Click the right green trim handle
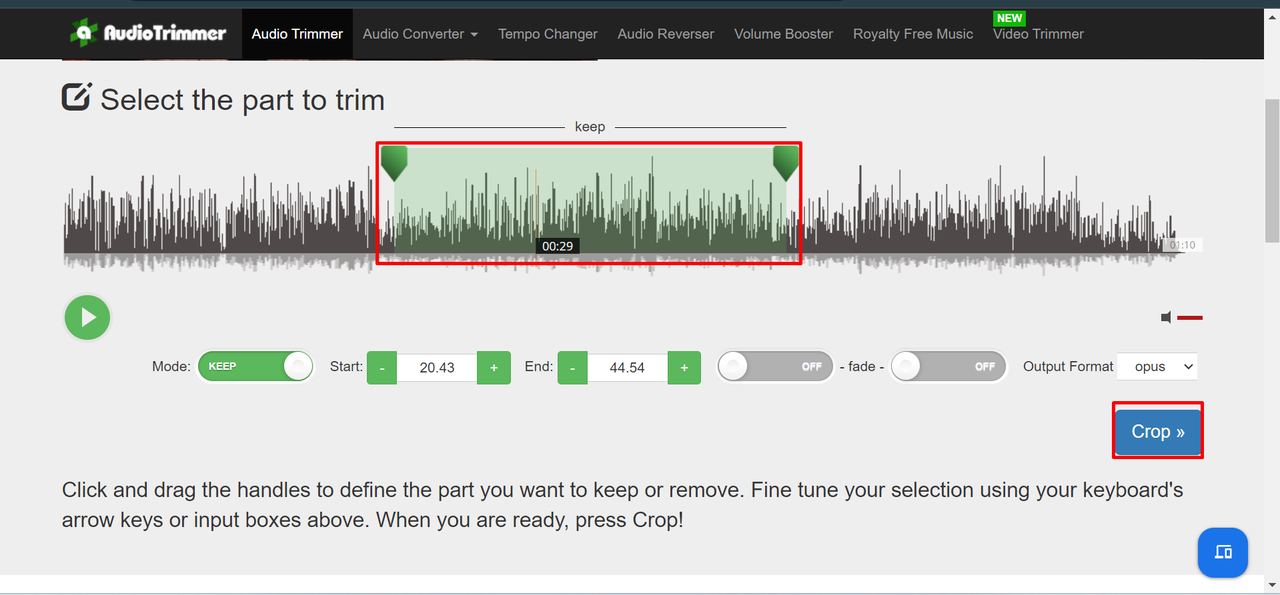This screenshot has height=595, width=1280. point(786,162)
